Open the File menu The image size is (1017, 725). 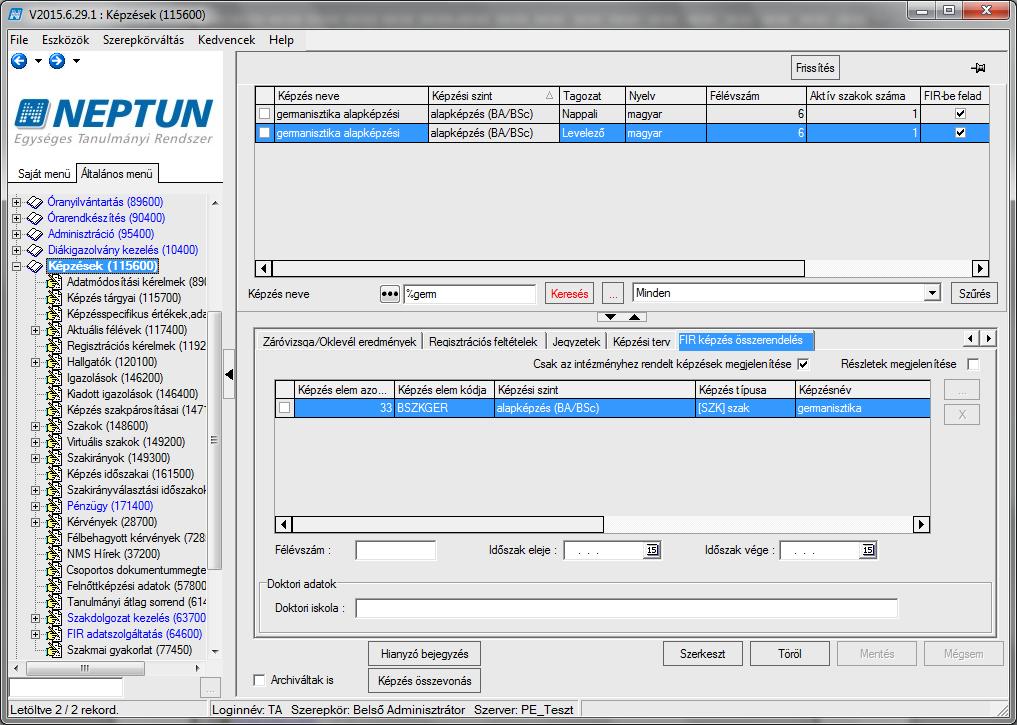(x=19, y=40)
